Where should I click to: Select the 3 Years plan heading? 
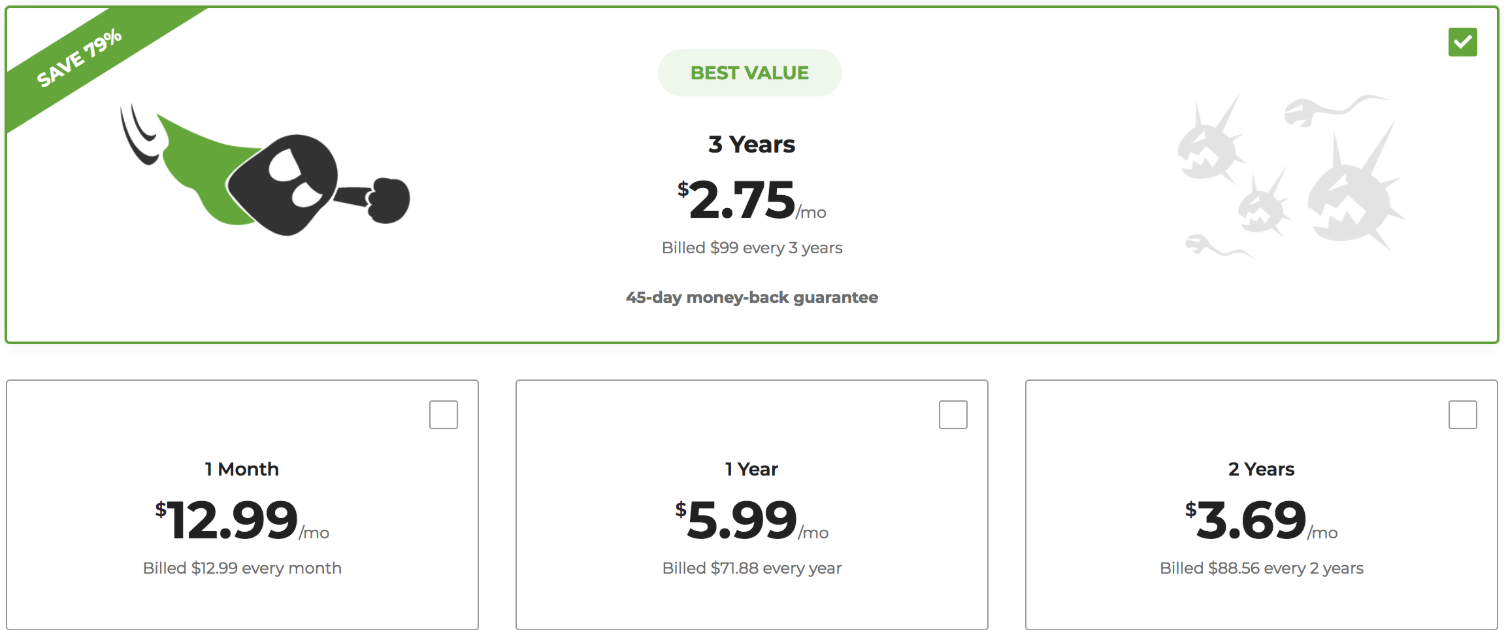[x=752, y=145]
